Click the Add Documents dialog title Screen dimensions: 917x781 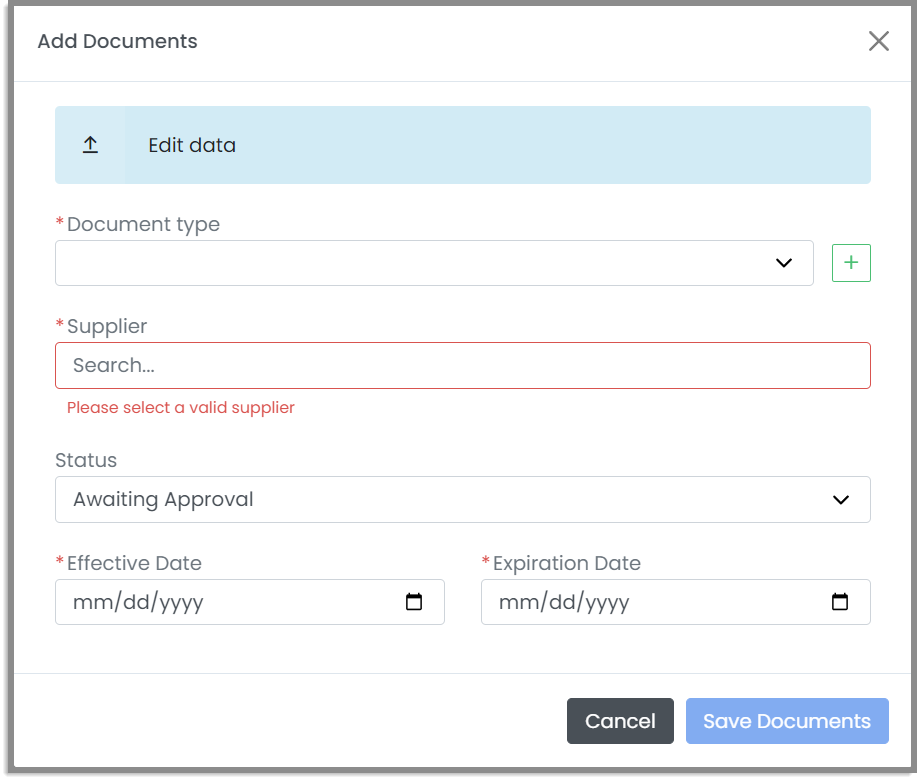coord(117,41)
